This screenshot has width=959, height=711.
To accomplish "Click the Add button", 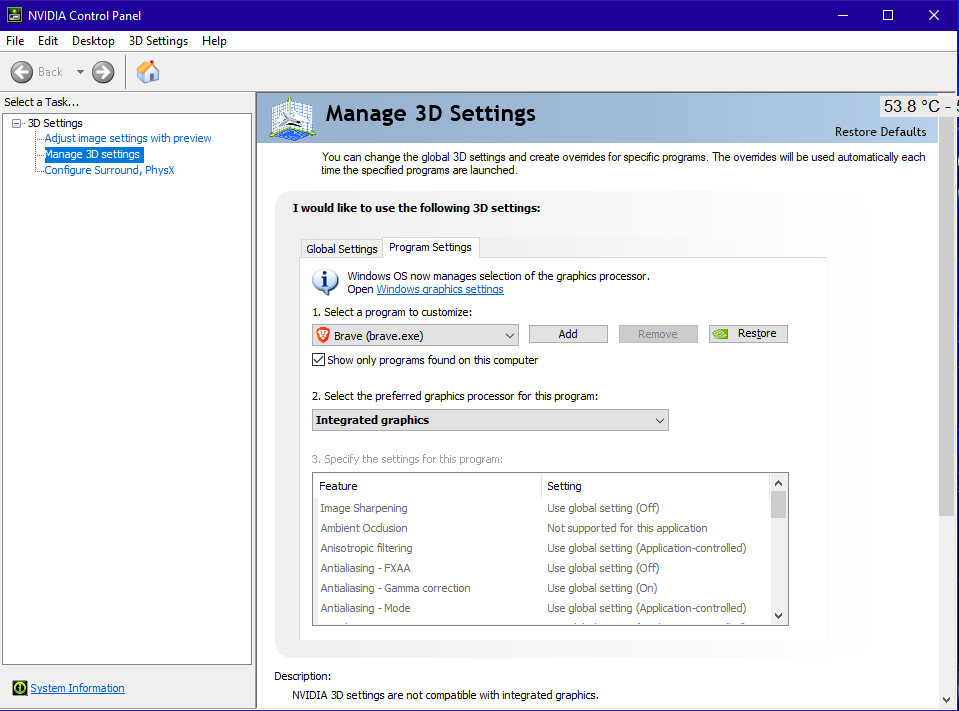I will click(x=568, y=334).
